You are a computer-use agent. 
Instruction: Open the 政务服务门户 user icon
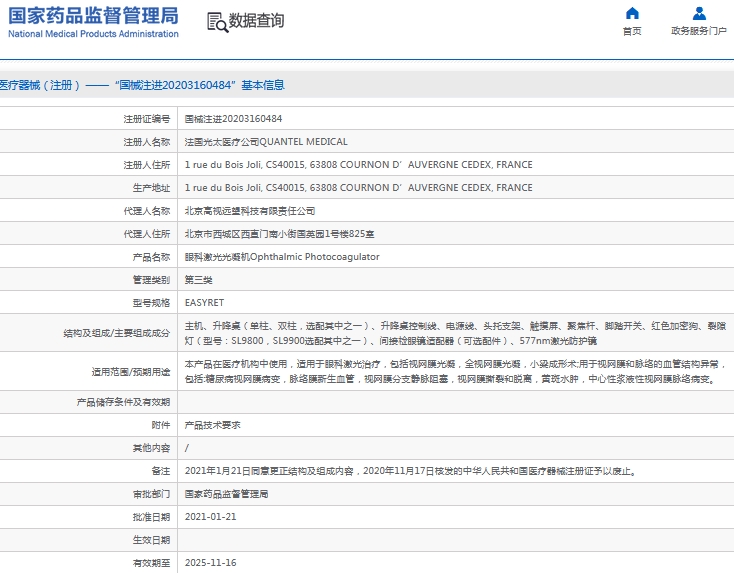pos(699,13)
